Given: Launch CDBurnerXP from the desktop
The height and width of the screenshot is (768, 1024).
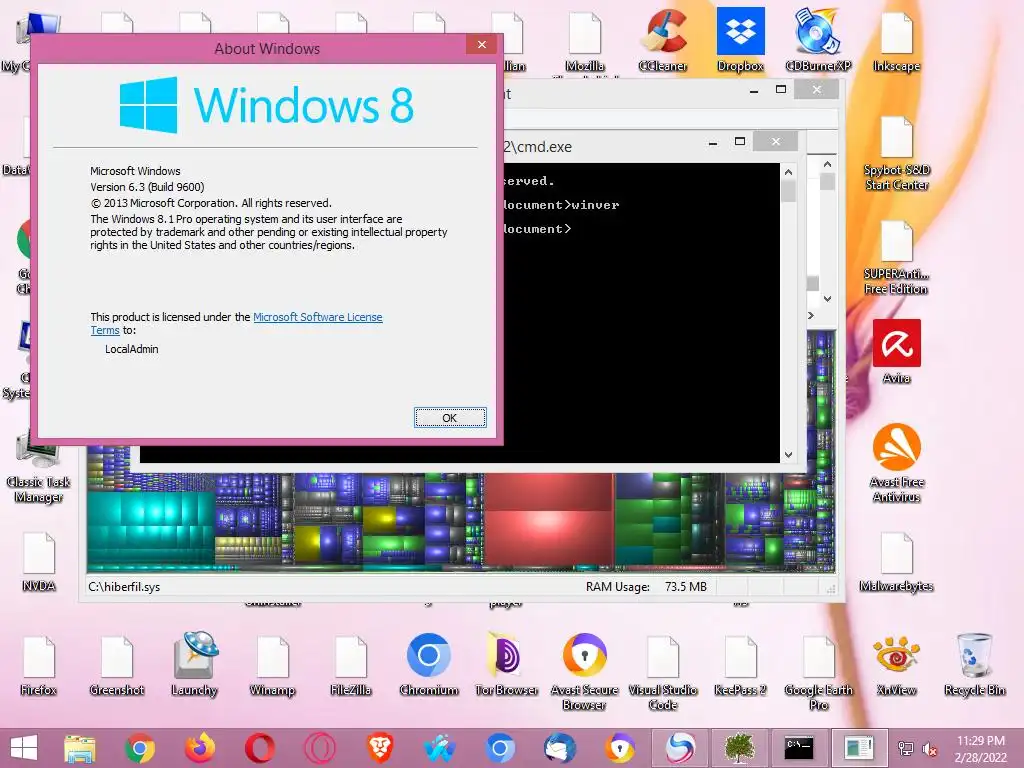Looking at the screenshot, I should (x=818, y=40).
